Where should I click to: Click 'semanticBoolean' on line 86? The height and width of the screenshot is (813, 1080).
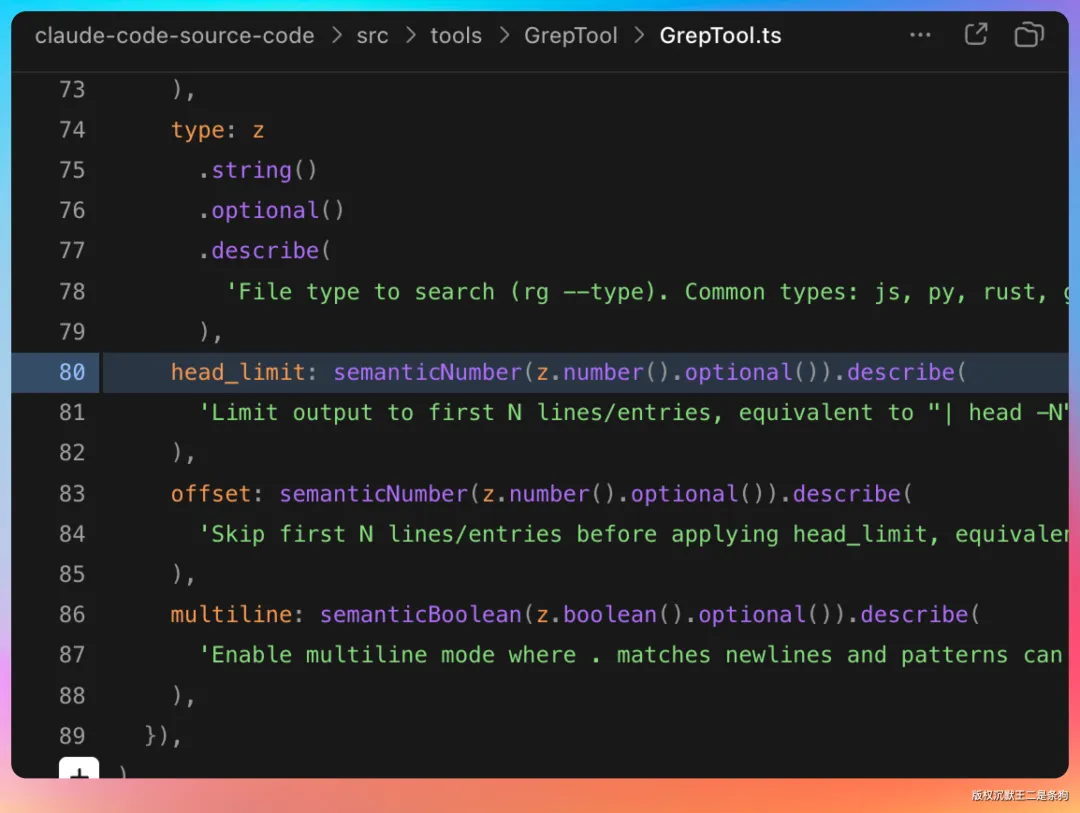[420, 614]
